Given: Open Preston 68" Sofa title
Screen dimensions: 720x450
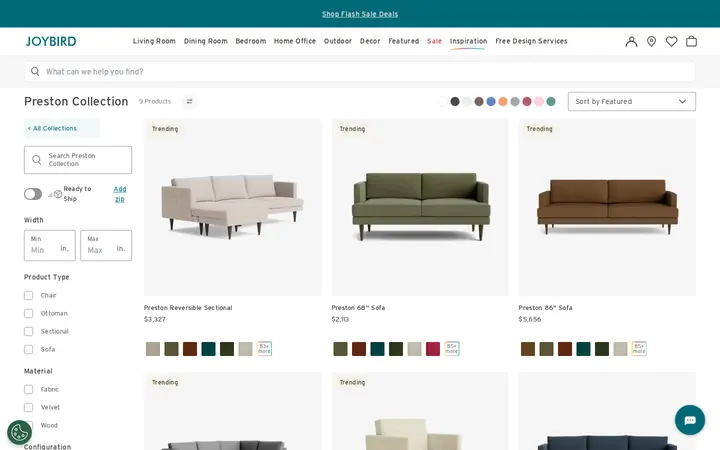Looking at the screenshot, I should [358, 308].
